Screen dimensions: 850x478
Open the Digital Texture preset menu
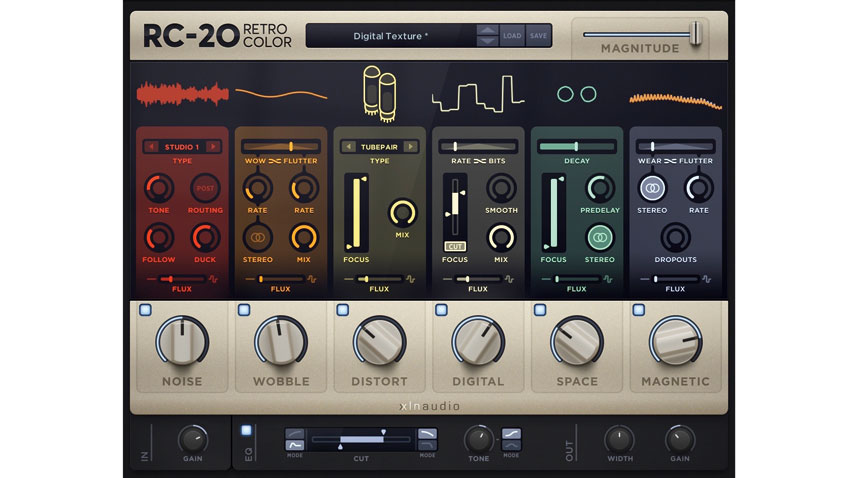tap(391, 36)
